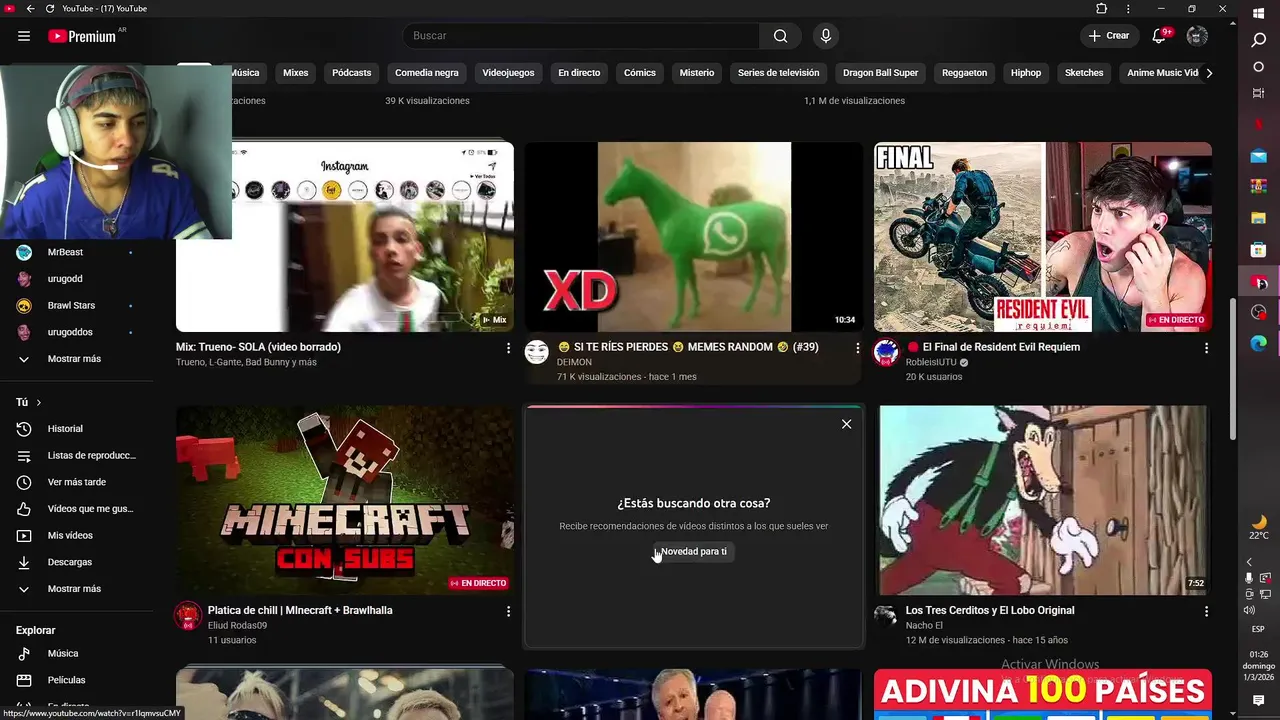The image size is (1280, 720).
Task: Open Música under Explorar
Action: pyautogui.click(x=76, y=654)
